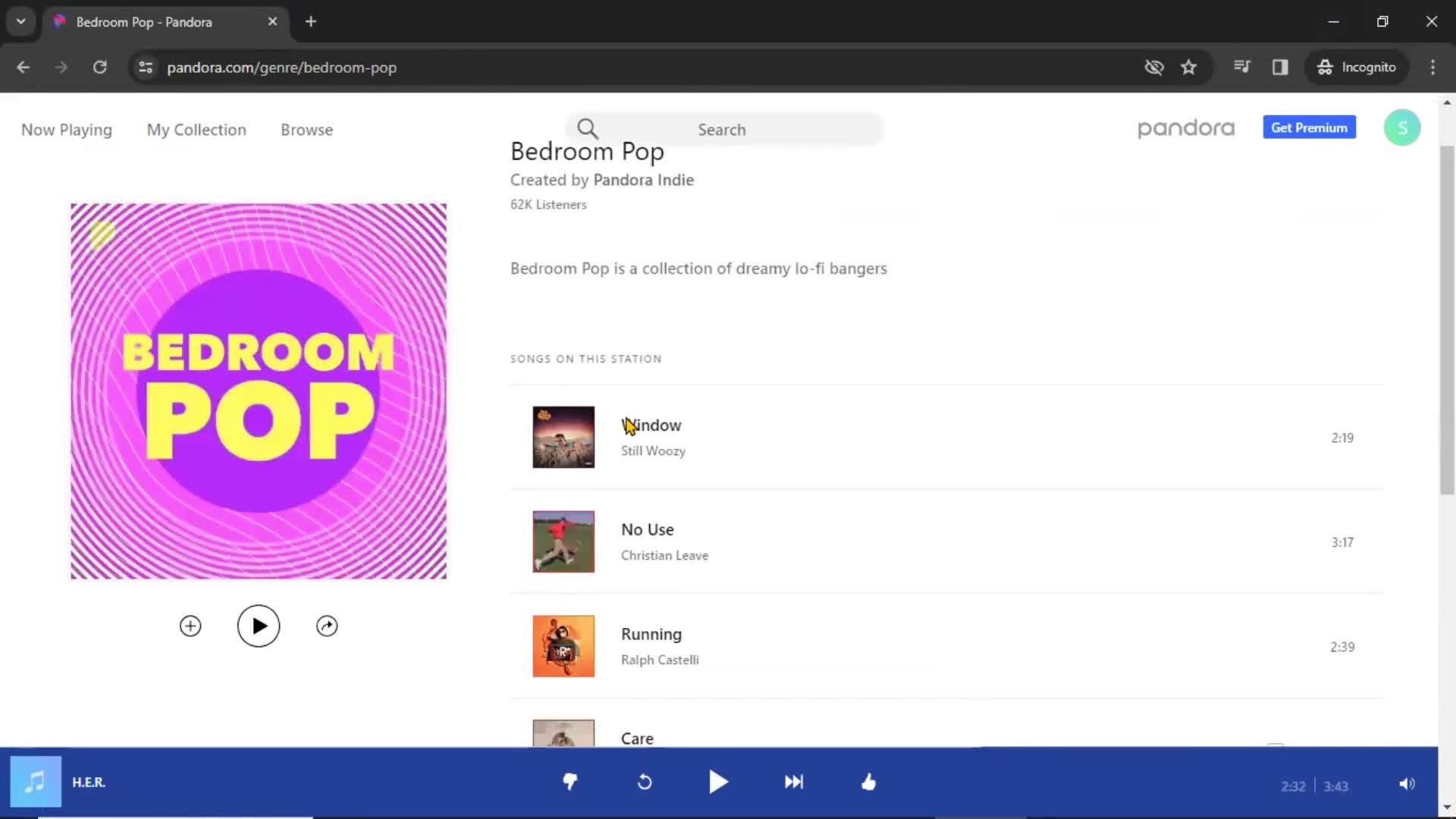
Task: Toggle the browser extensions icon
Action: coord(1243,67)
